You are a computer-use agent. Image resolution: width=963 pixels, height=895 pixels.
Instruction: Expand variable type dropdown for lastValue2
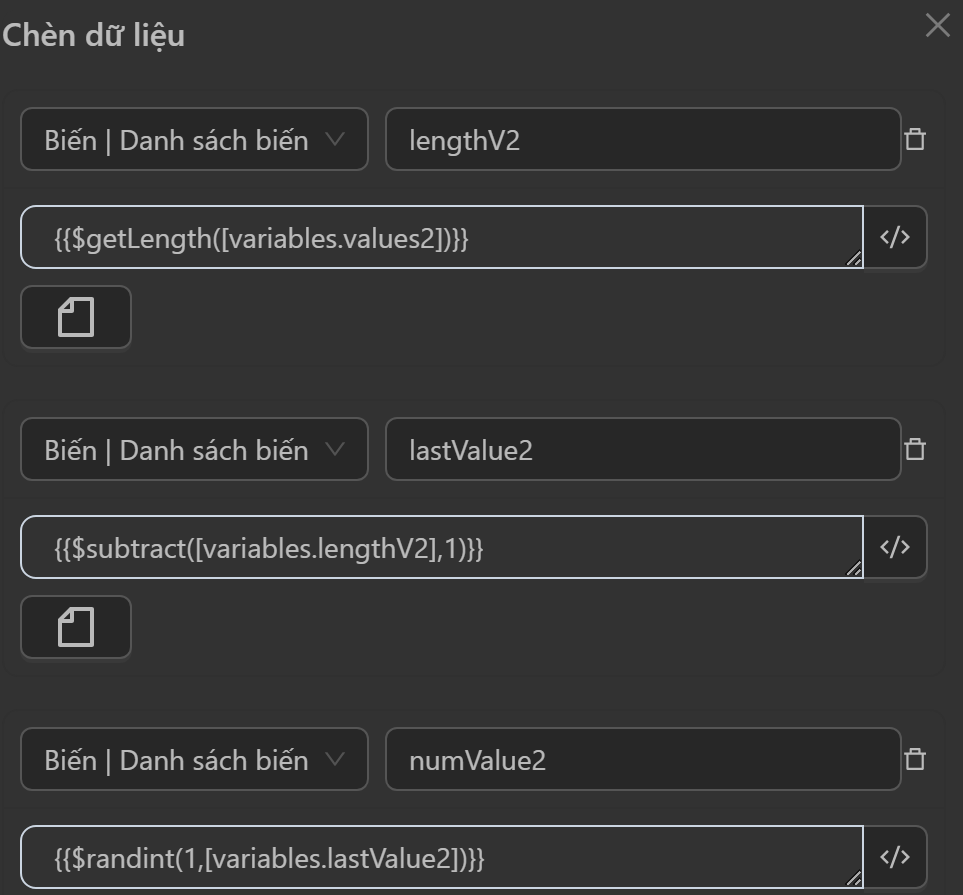click(194, 450)
